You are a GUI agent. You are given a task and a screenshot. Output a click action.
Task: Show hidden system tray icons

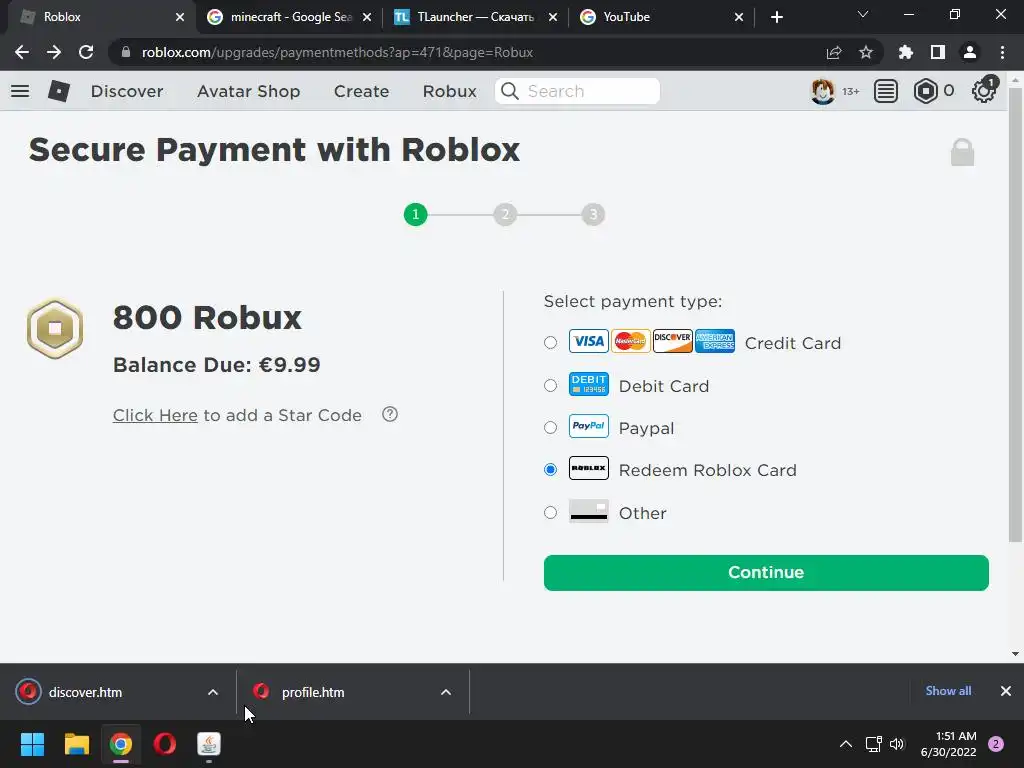846,744
